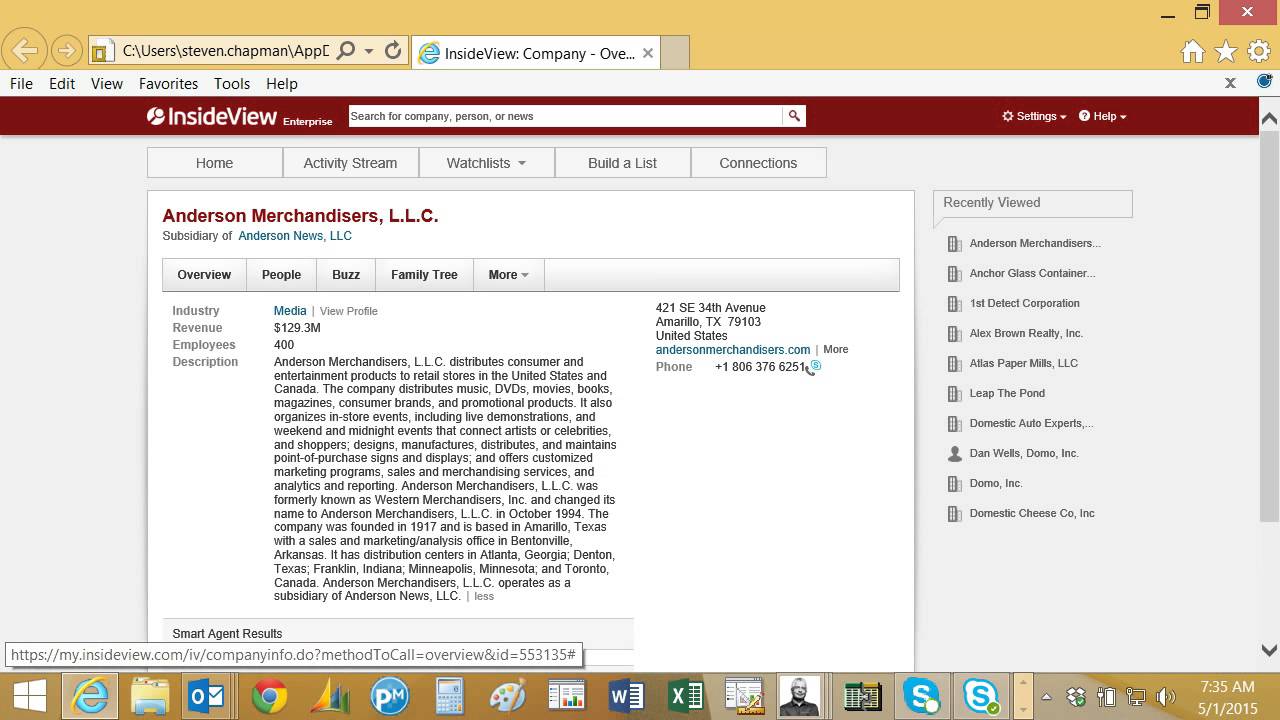The width and height of the screenshot is (1280, 720).
Task: Open 1st Detect Corporation in Recently Viewed
Action: click(1025, 303)
